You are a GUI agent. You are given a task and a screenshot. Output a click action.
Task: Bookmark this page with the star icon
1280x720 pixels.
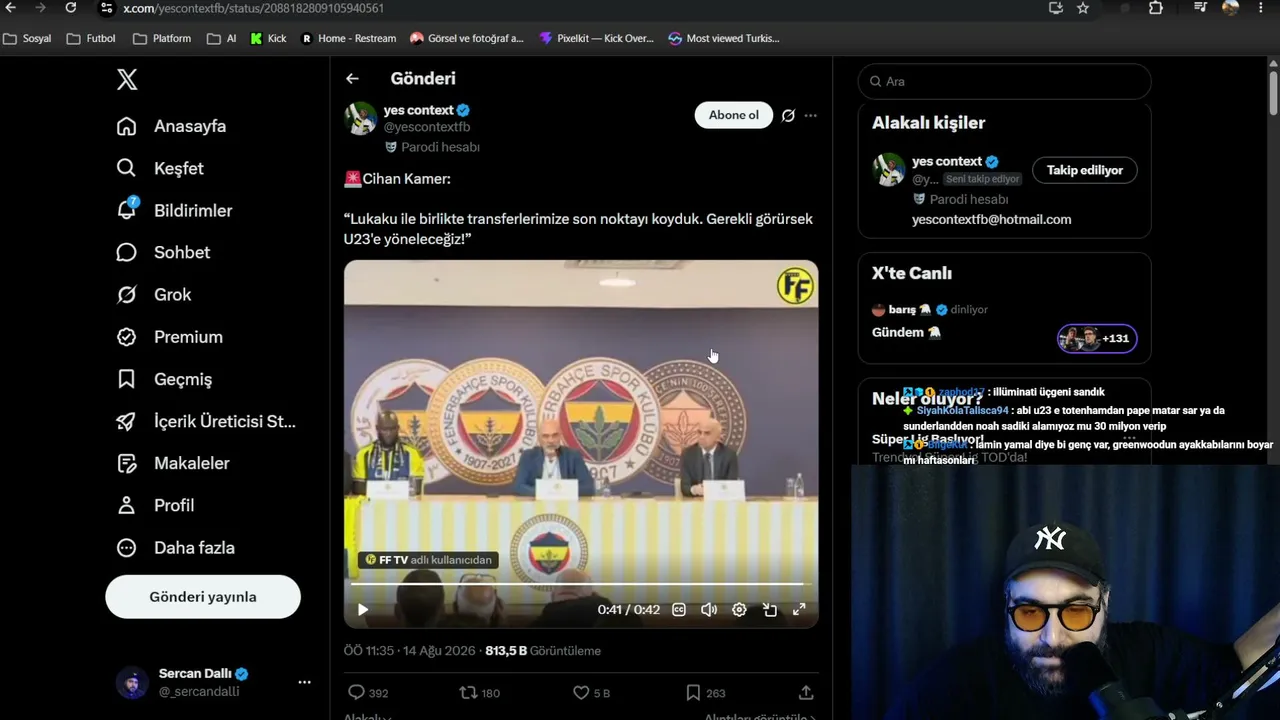[x=1083, y=8]
